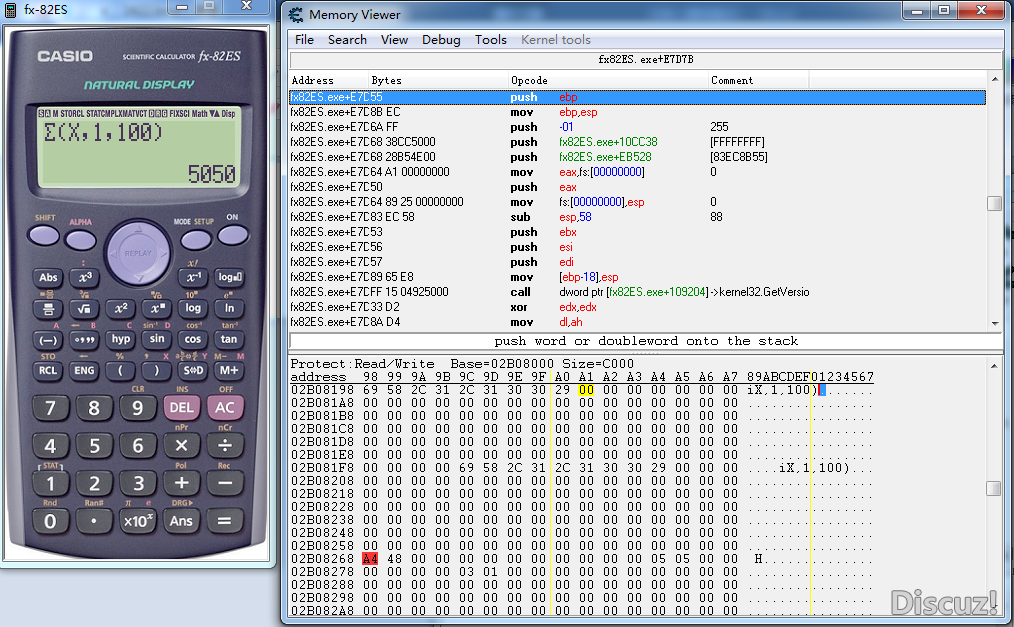This screenshot has height=627, width=1014.
Task: Click the fraction key
Action: pos(49,308)
